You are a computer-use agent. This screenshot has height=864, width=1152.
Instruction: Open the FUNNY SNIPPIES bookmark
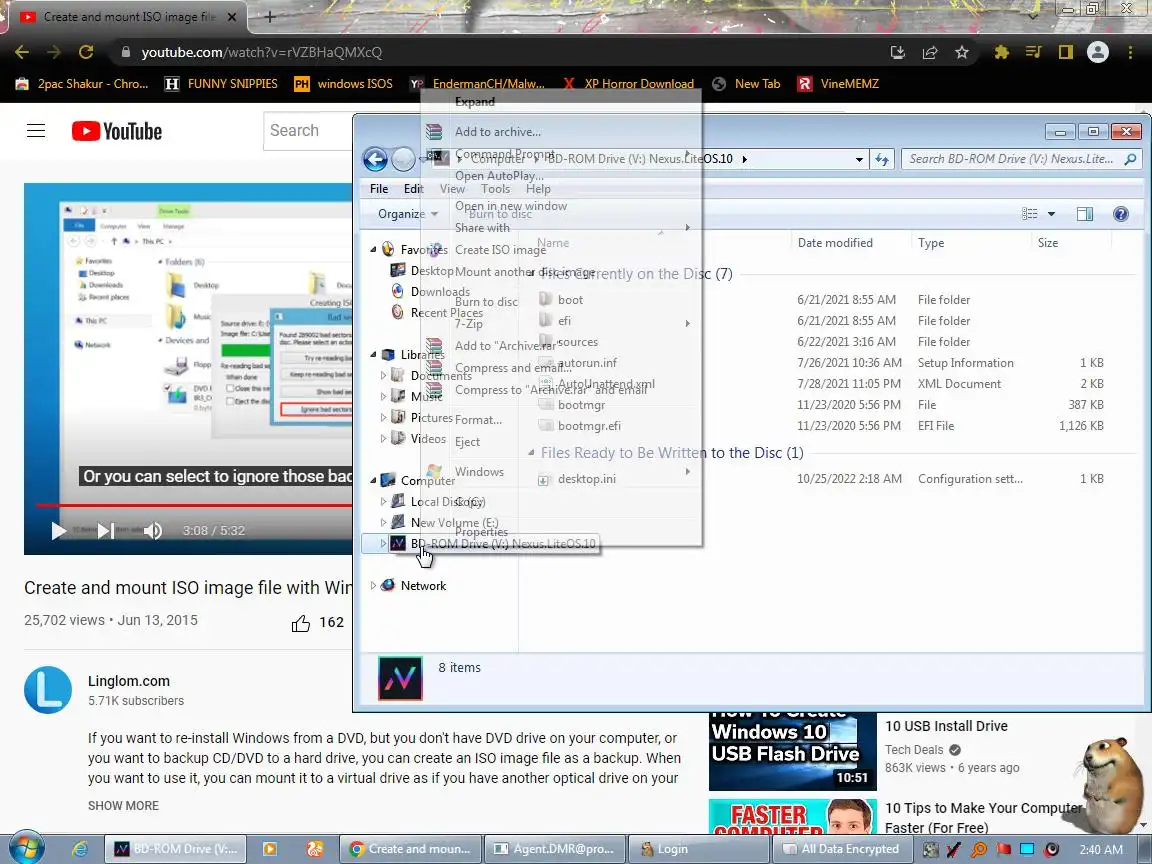(x=221, y=84)
